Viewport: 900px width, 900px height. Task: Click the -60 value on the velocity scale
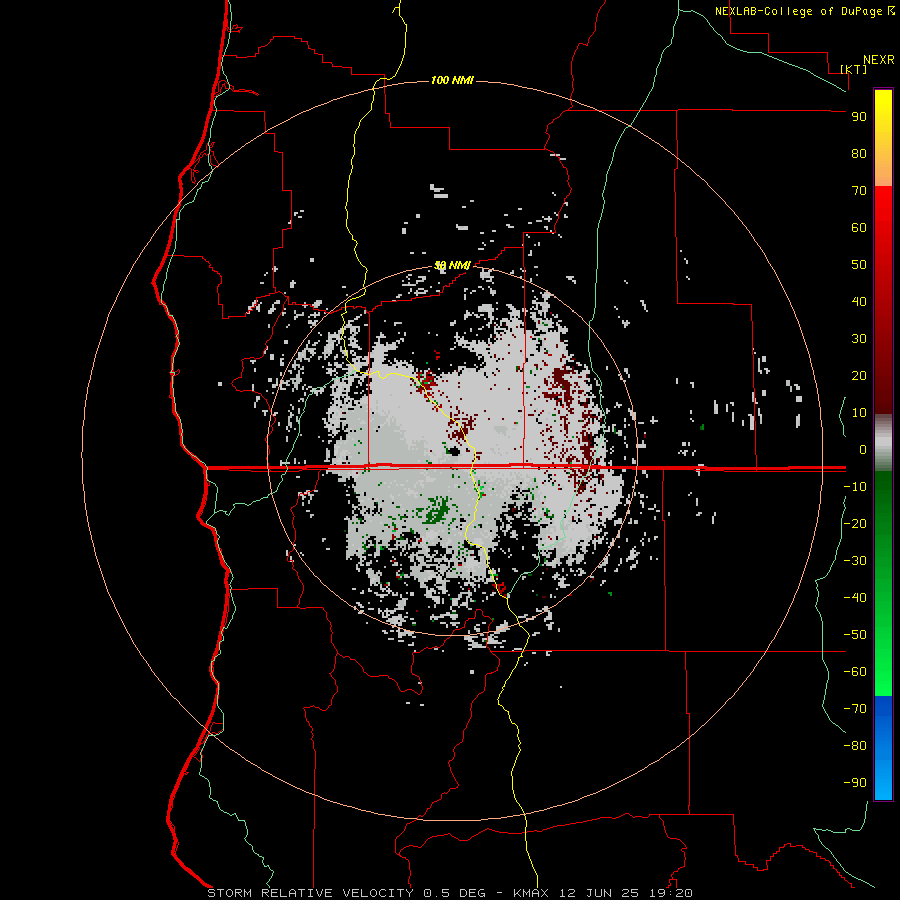tap(855, 672)
